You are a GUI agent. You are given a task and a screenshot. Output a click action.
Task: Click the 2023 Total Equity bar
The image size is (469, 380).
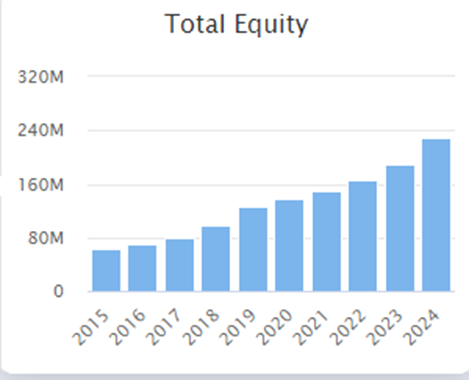tap(400, 228)
